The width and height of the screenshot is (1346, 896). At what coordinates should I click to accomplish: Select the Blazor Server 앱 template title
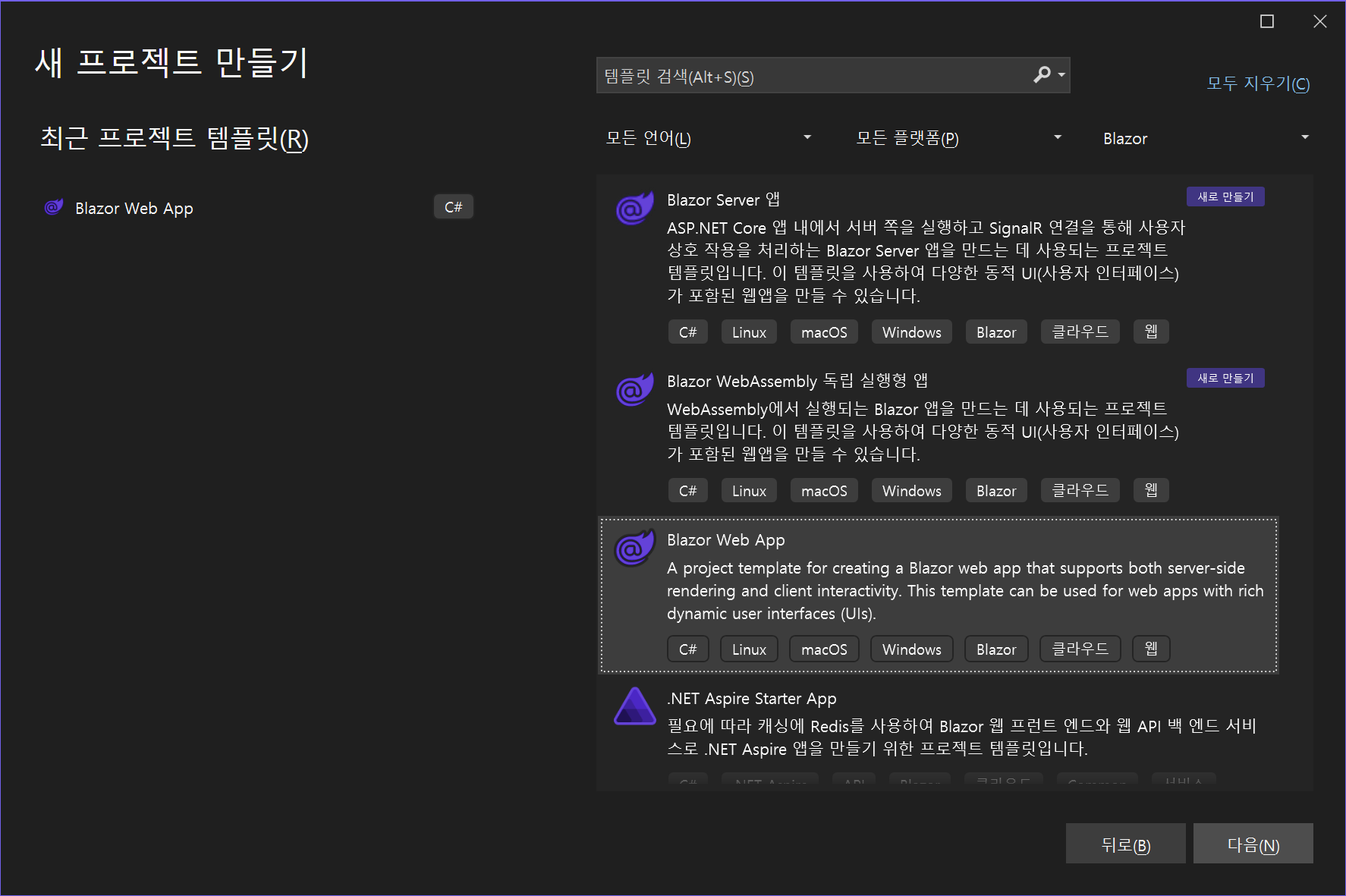coord(723,200)
